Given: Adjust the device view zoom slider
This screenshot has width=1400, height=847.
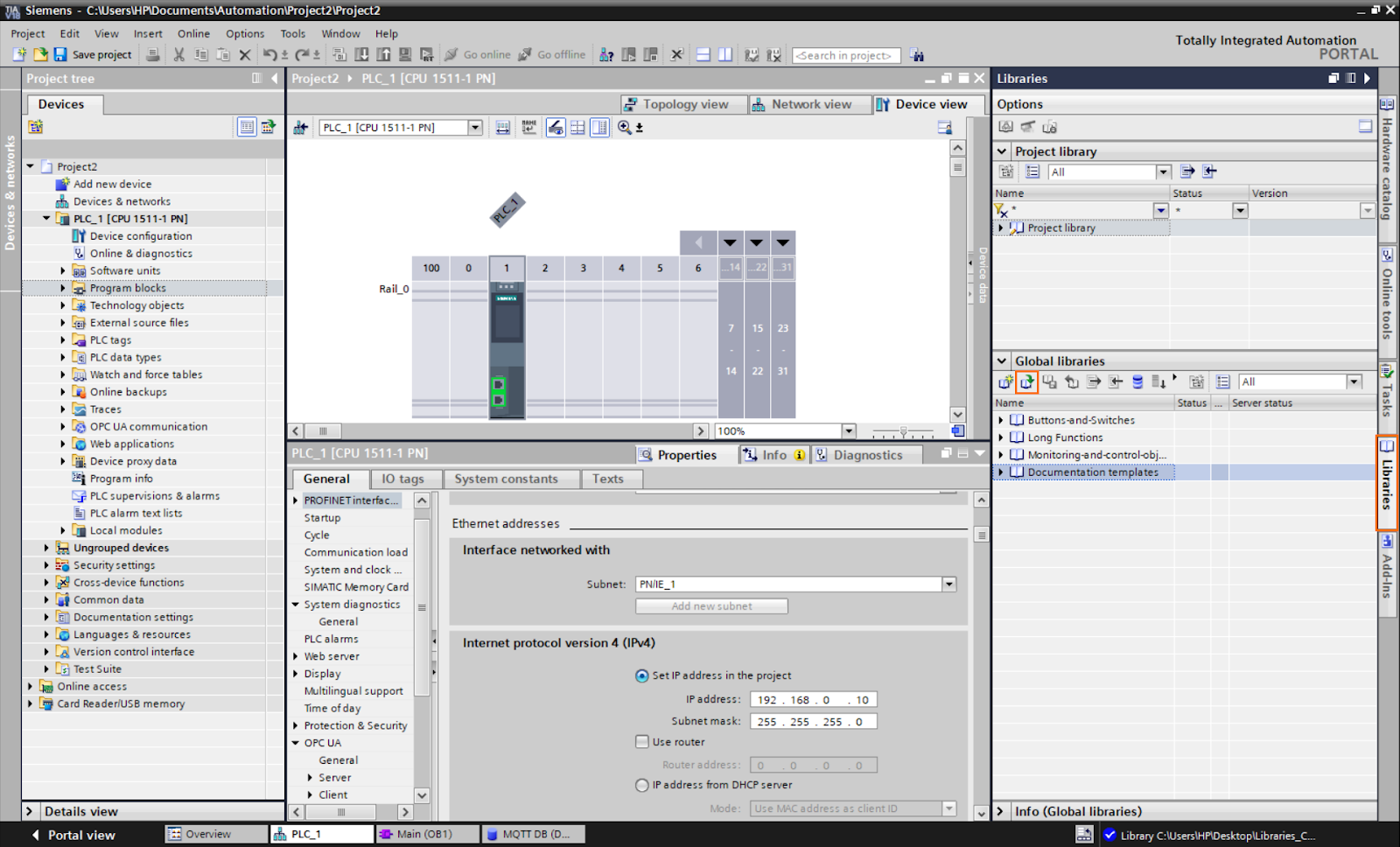Looking at the screenshot, I should coord(903,431).
